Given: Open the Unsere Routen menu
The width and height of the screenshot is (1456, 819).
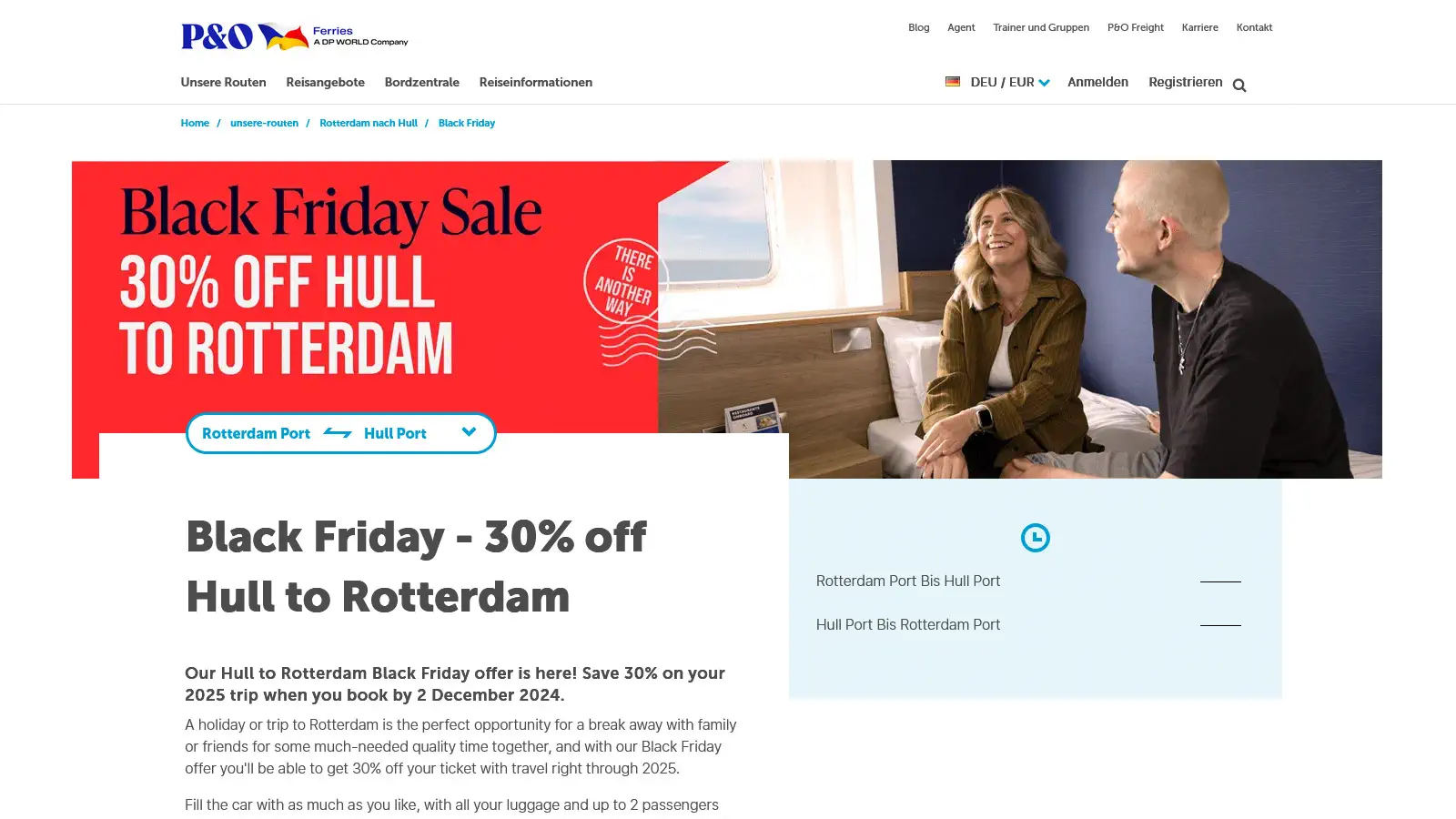Looking at the screenshot, I should coord(223,82).
